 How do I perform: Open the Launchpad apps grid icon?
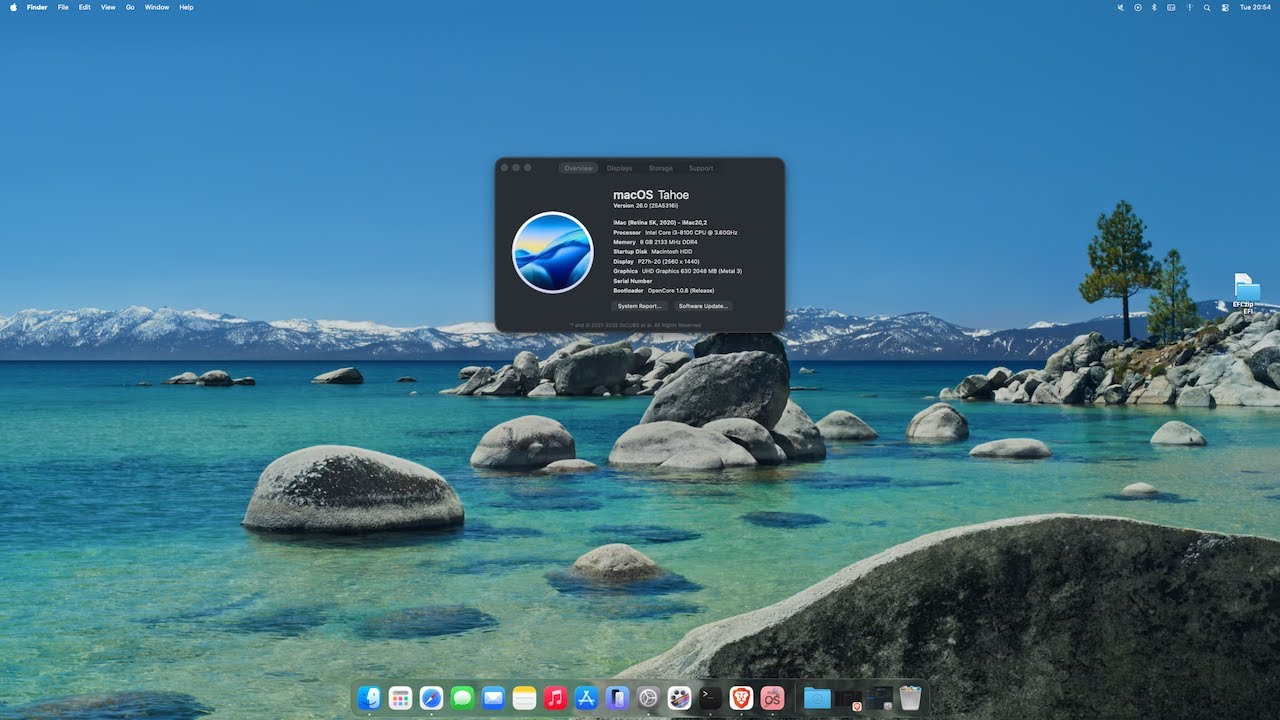click(x=400, y=698)
